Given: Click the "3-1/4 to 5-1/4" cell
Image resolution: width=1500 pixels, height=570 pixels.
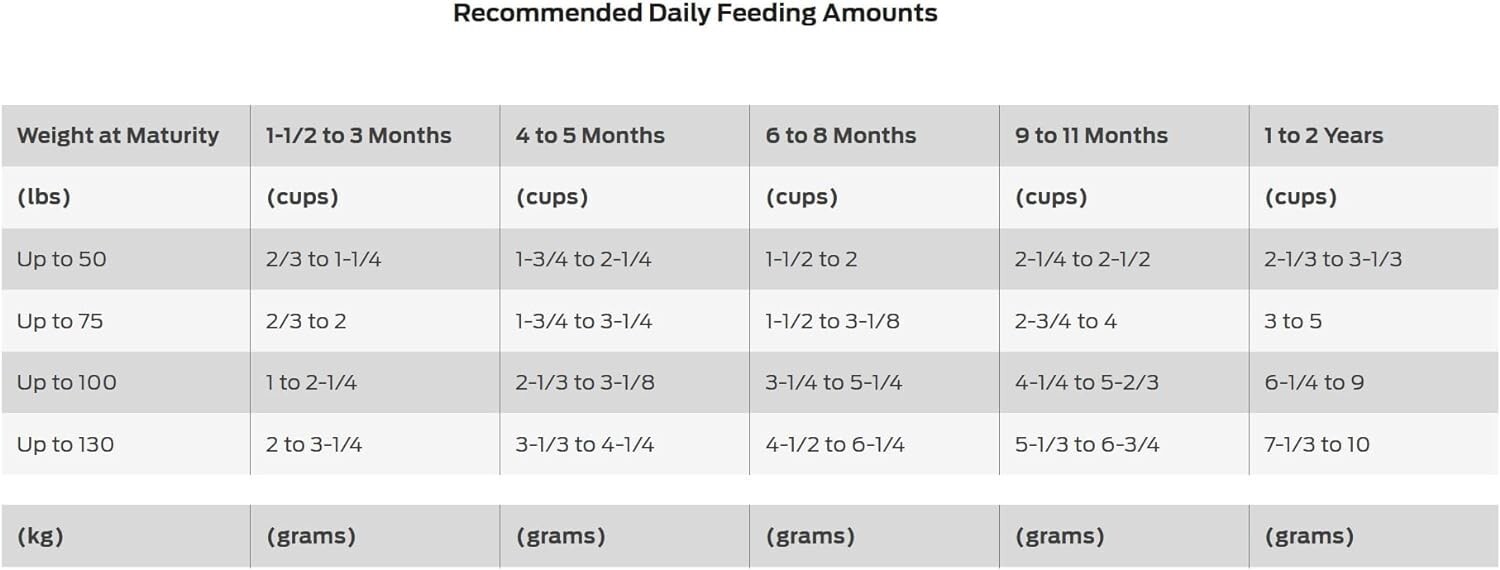Looking at the screenshot, I should coord(834,383).
